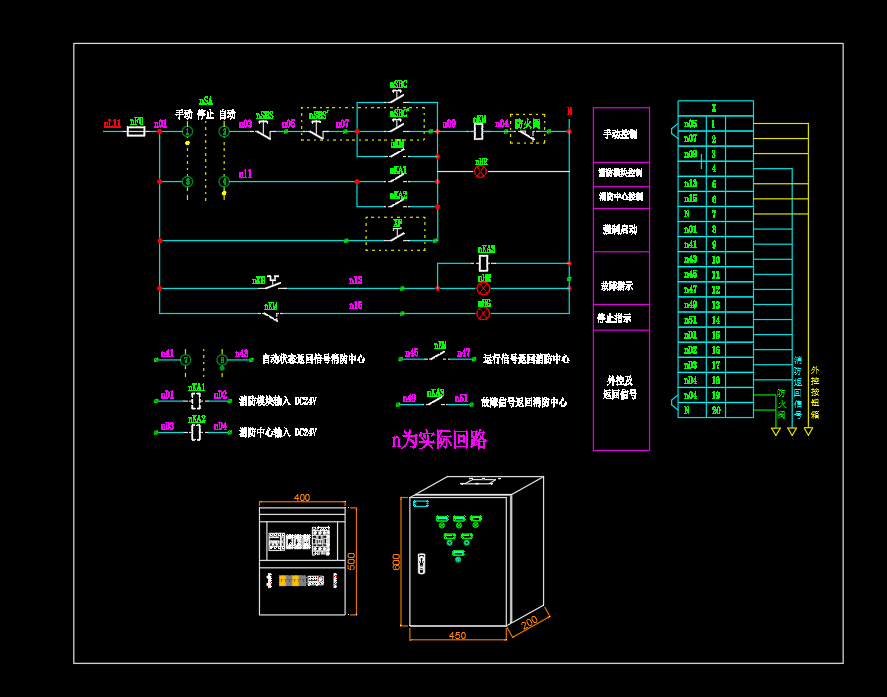Click the 600 cabinet height dimension
The width and height of the screenshot is (887, 697).
[x=396, y=562]
